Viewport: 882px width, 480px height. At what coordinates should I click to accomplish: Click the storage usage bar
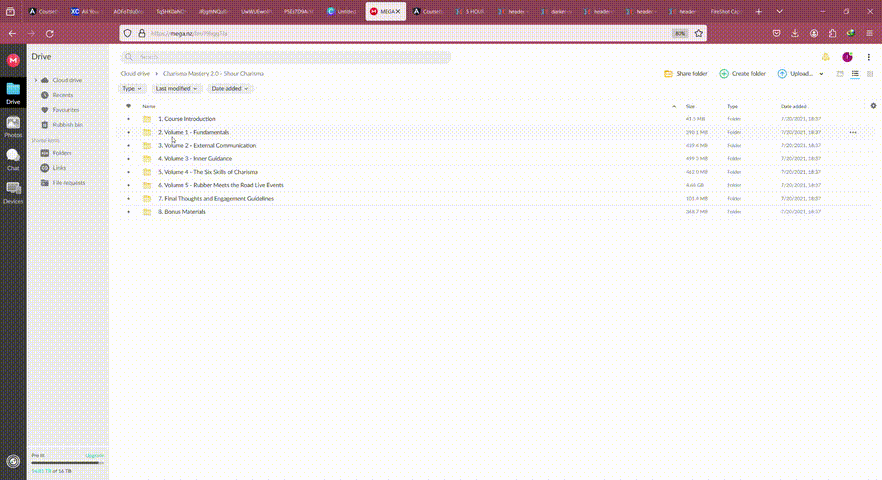point(68,463)
